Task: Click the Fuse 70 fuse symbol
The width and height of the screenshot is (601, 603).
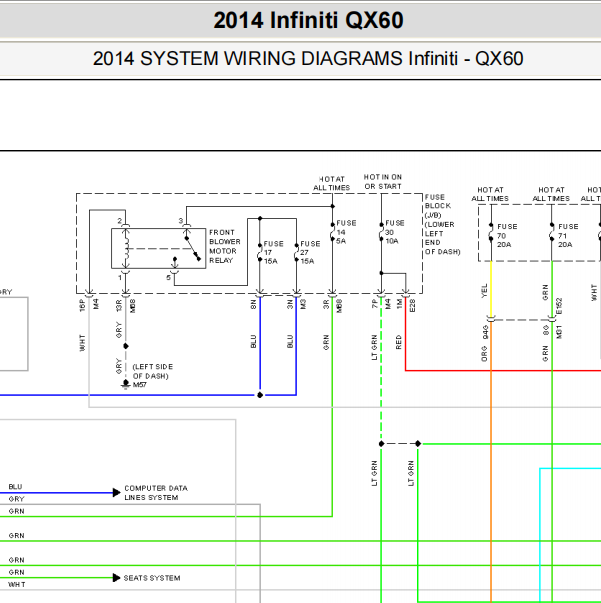Action: tap(491, 233)
